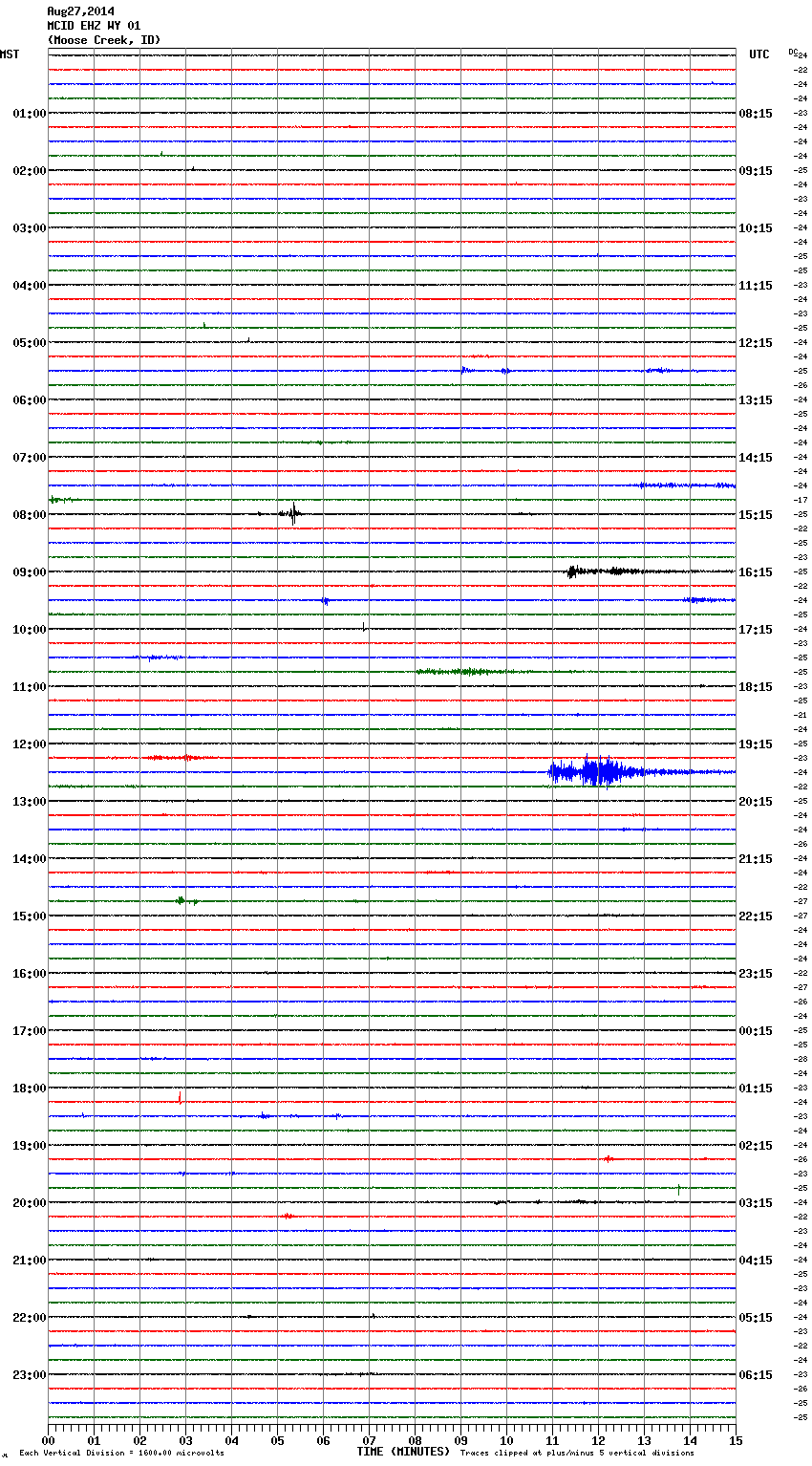Select minute 00 on the bottom axis
The image size is (812, 1466).
48,1440
